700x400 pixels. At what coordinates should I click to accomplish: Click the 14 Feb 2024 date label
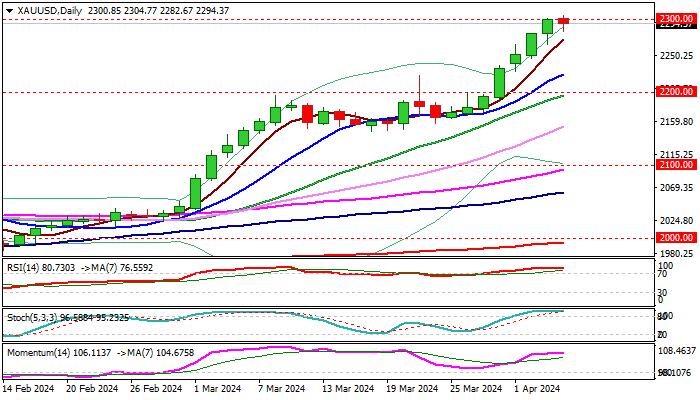point(30,388)
